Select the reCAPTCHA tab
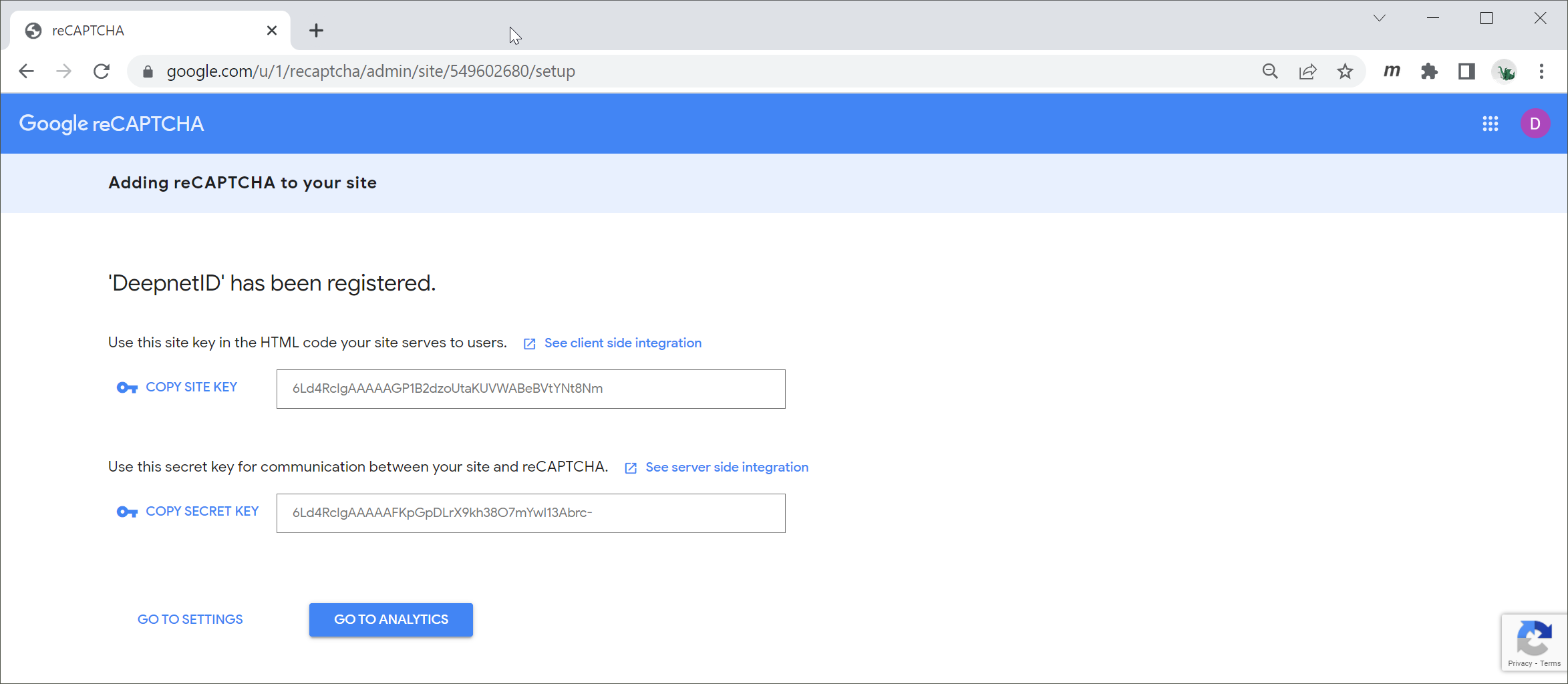This screenshot has width=1568, height=684. [x=150, y=31]
